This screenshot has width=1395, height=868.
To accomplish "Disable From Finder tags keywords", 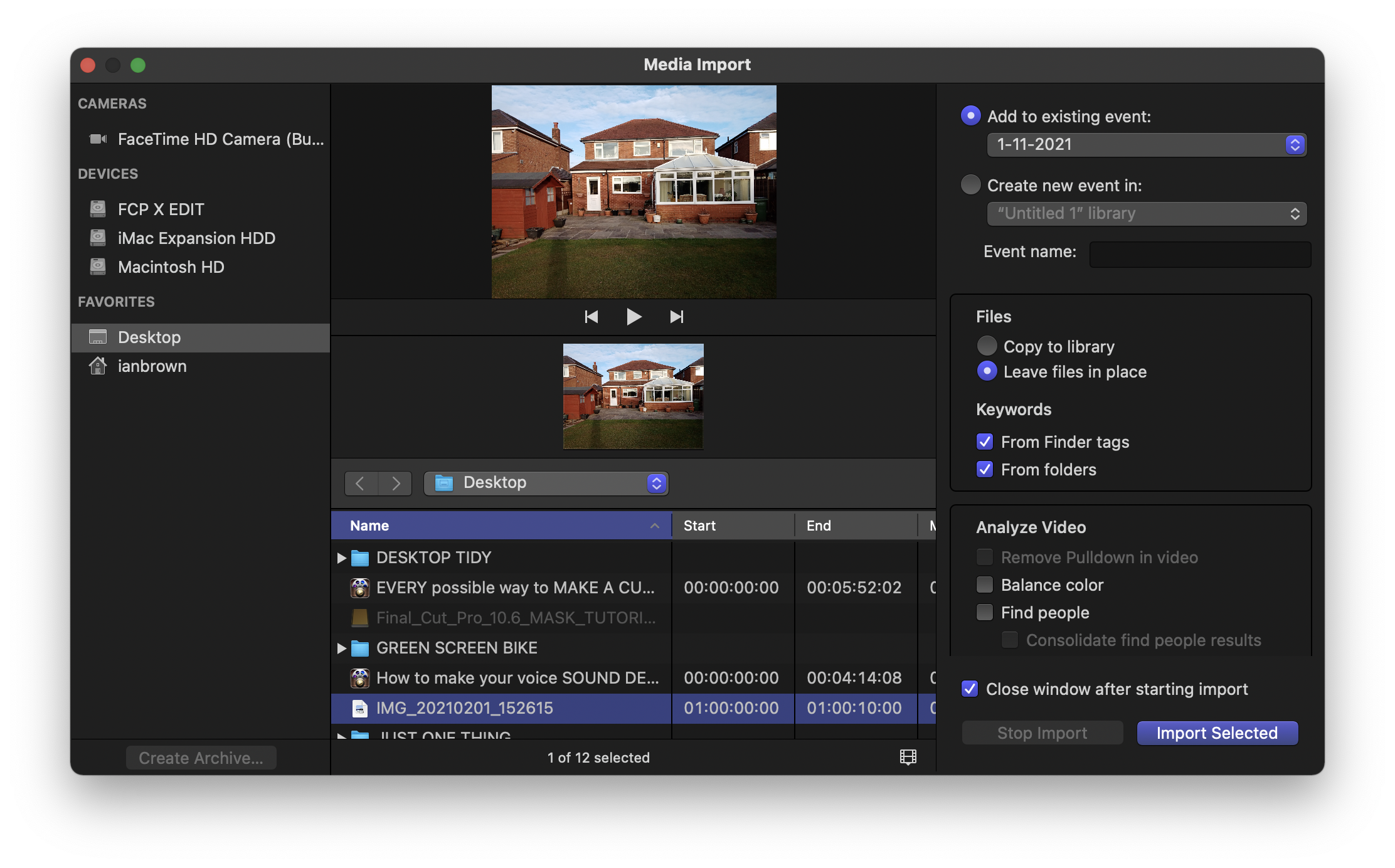I will pyautogui.click(x=985, y=442).
